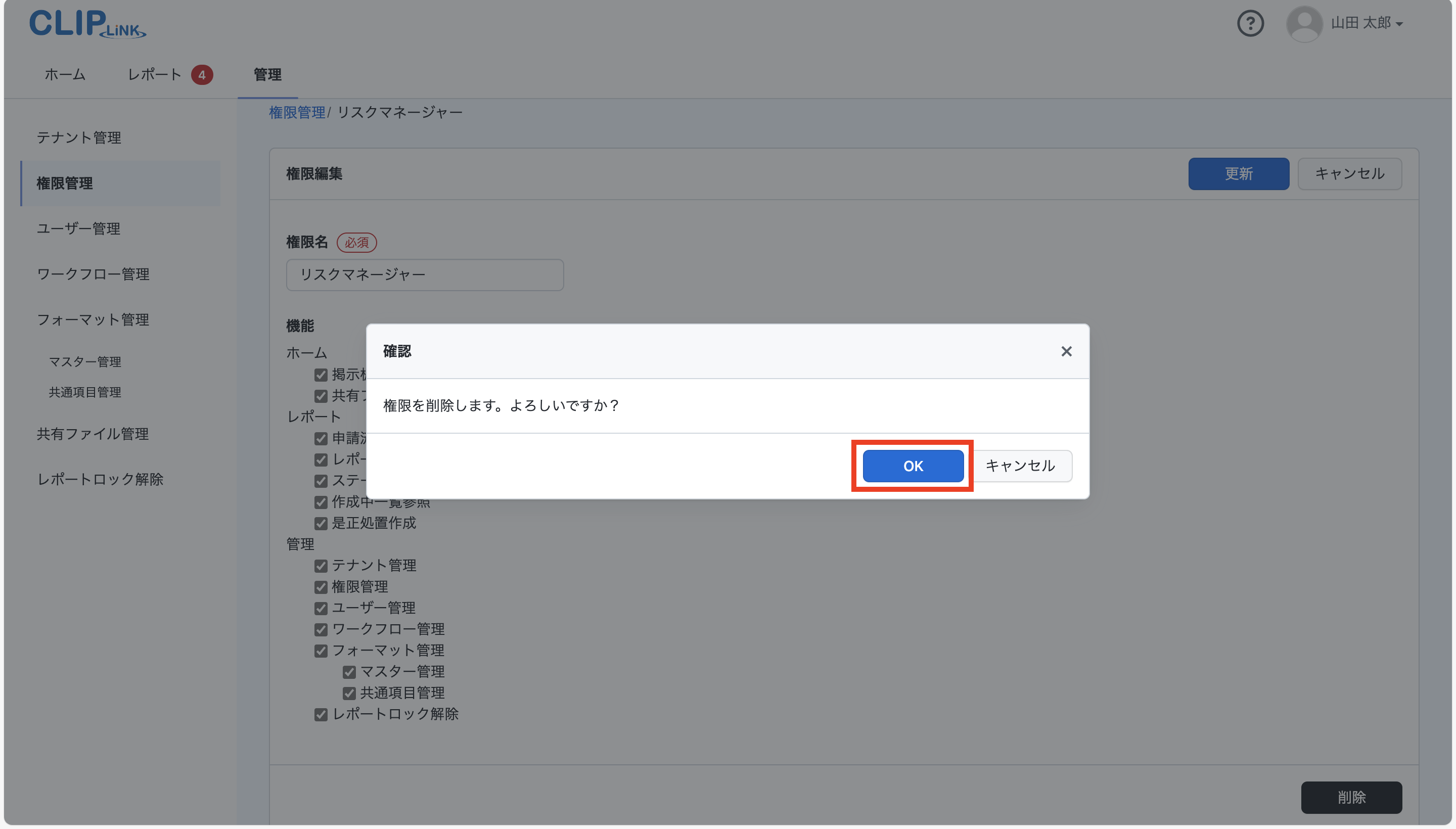The height and width of the screenshot is (829, 1456).
Task: Open the 山田太郎 account dropdown
Action: pyautogui.click(x=1364, y=23)
